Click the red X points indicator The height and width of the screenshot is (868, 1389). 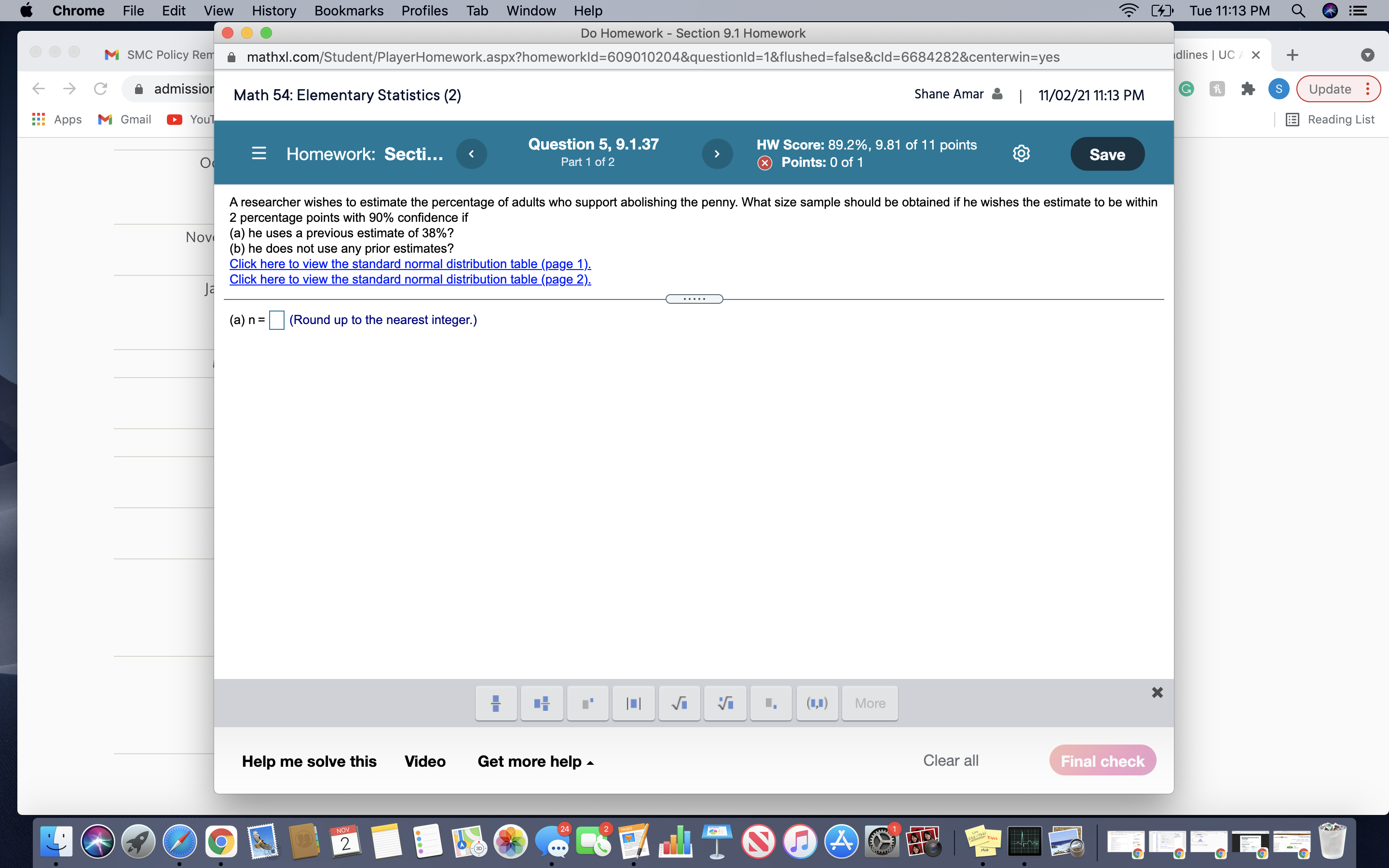click(764, 163)
